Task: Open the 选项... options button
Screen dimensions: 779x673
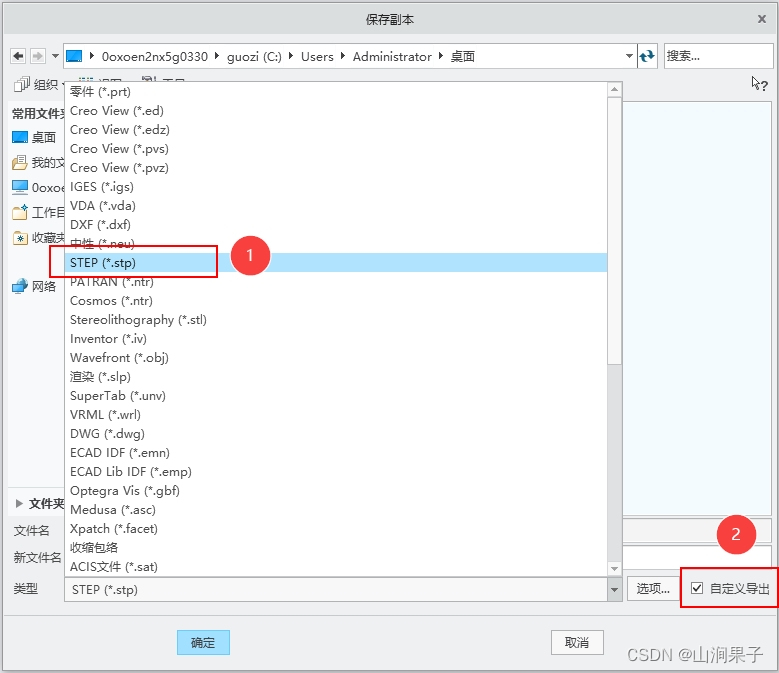Action: click(x=653, y=589)
